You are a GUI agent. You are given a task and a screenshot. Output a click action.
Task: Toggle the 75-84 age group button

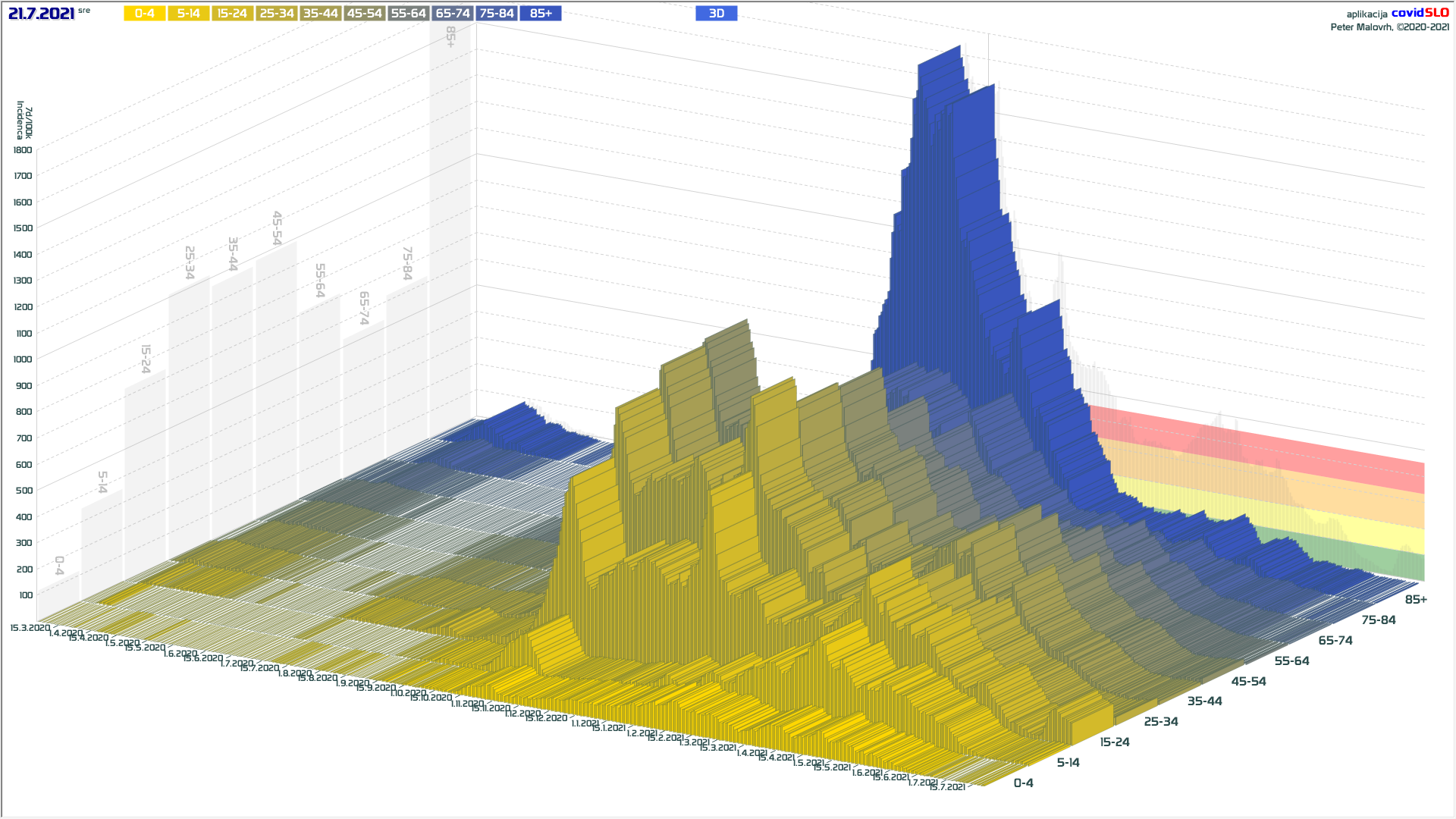pos(497,14)
